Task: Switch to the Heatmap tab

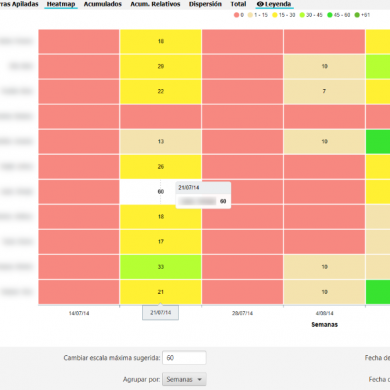Action: pyautogui.click(x=61, y=4)
